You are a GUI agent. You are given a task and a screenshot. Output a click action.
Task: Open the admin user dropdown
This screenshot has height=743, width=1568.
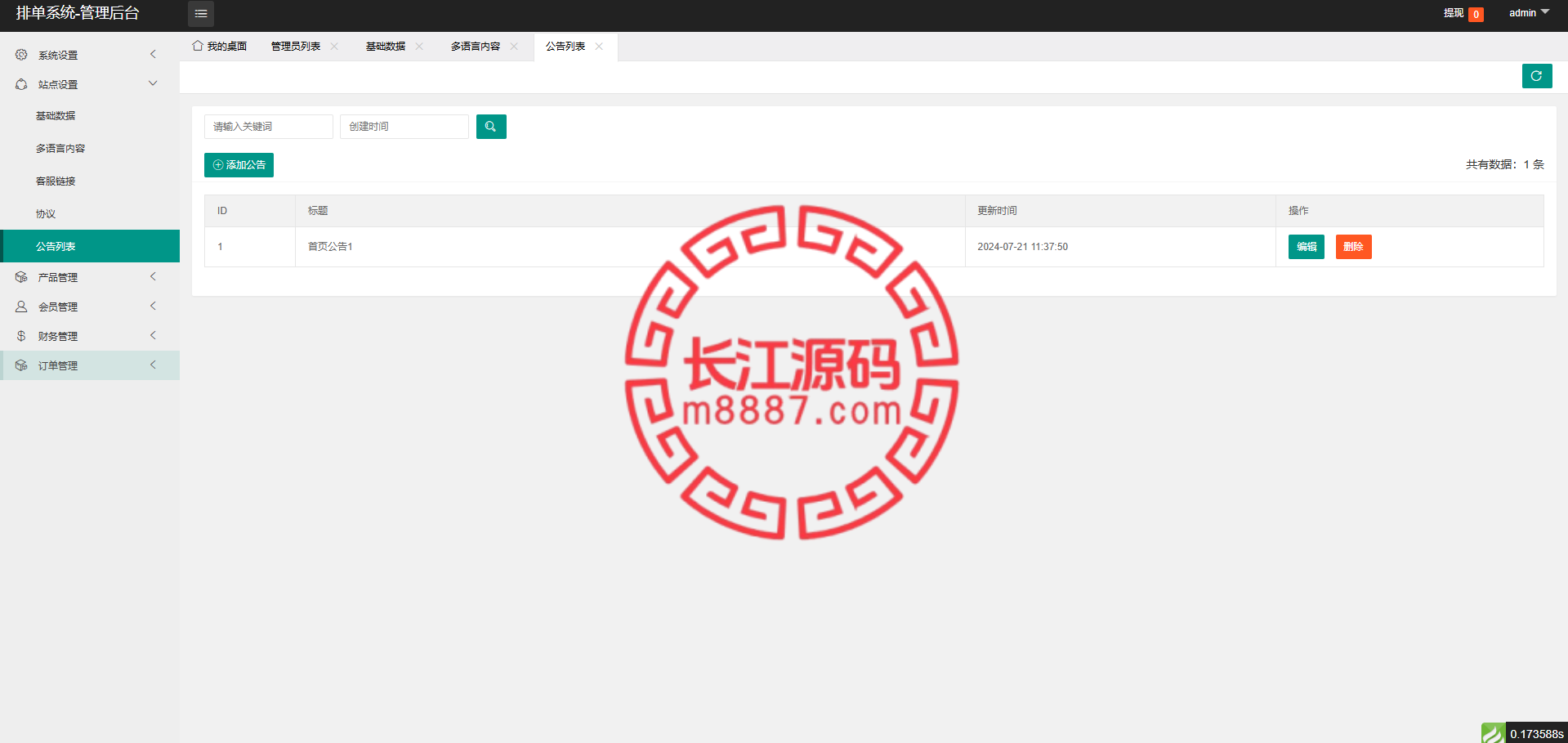pos(1529,13)
